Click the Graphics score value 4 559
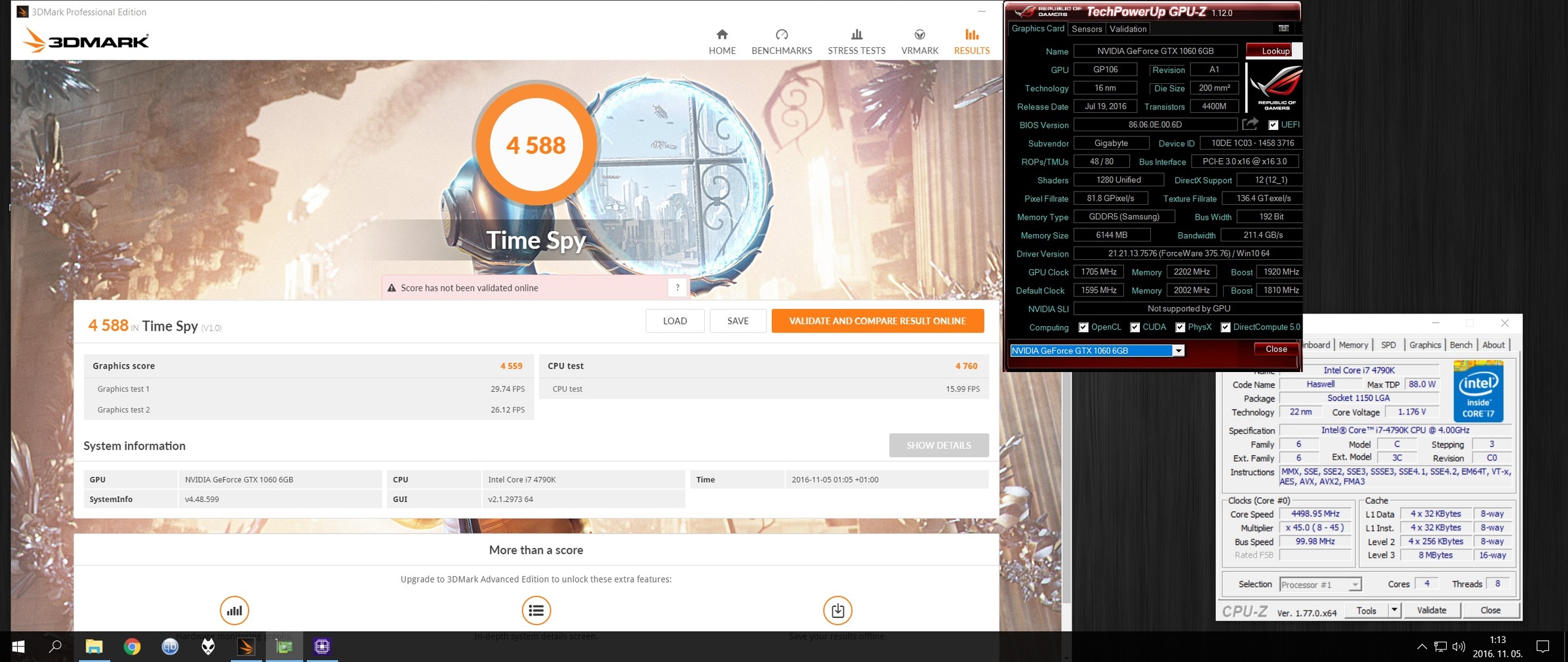 pos(511,366)
